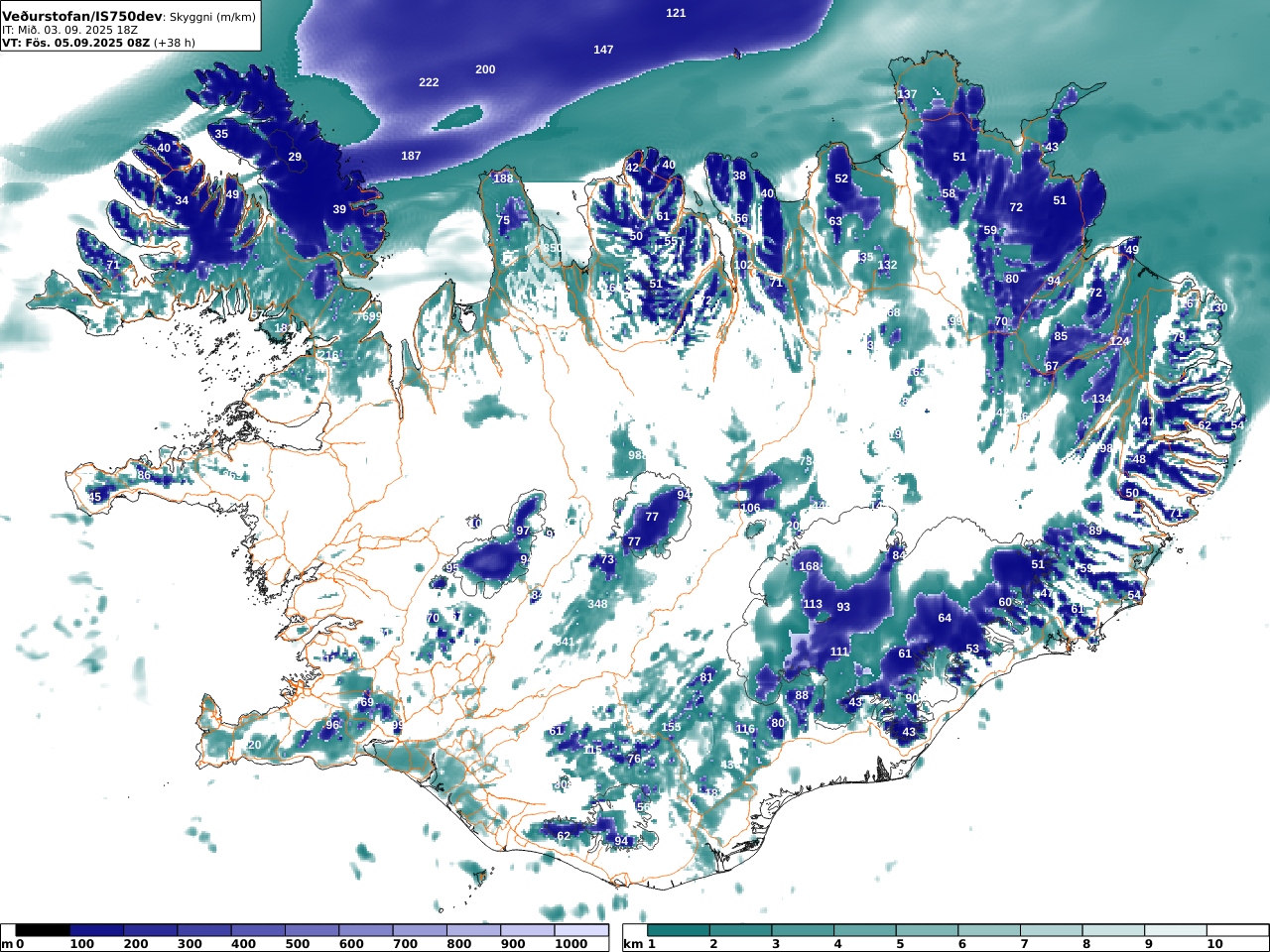Click the 216 visibility value
The width and height of the screenshot is (1270, 952).
coord(328,355)
